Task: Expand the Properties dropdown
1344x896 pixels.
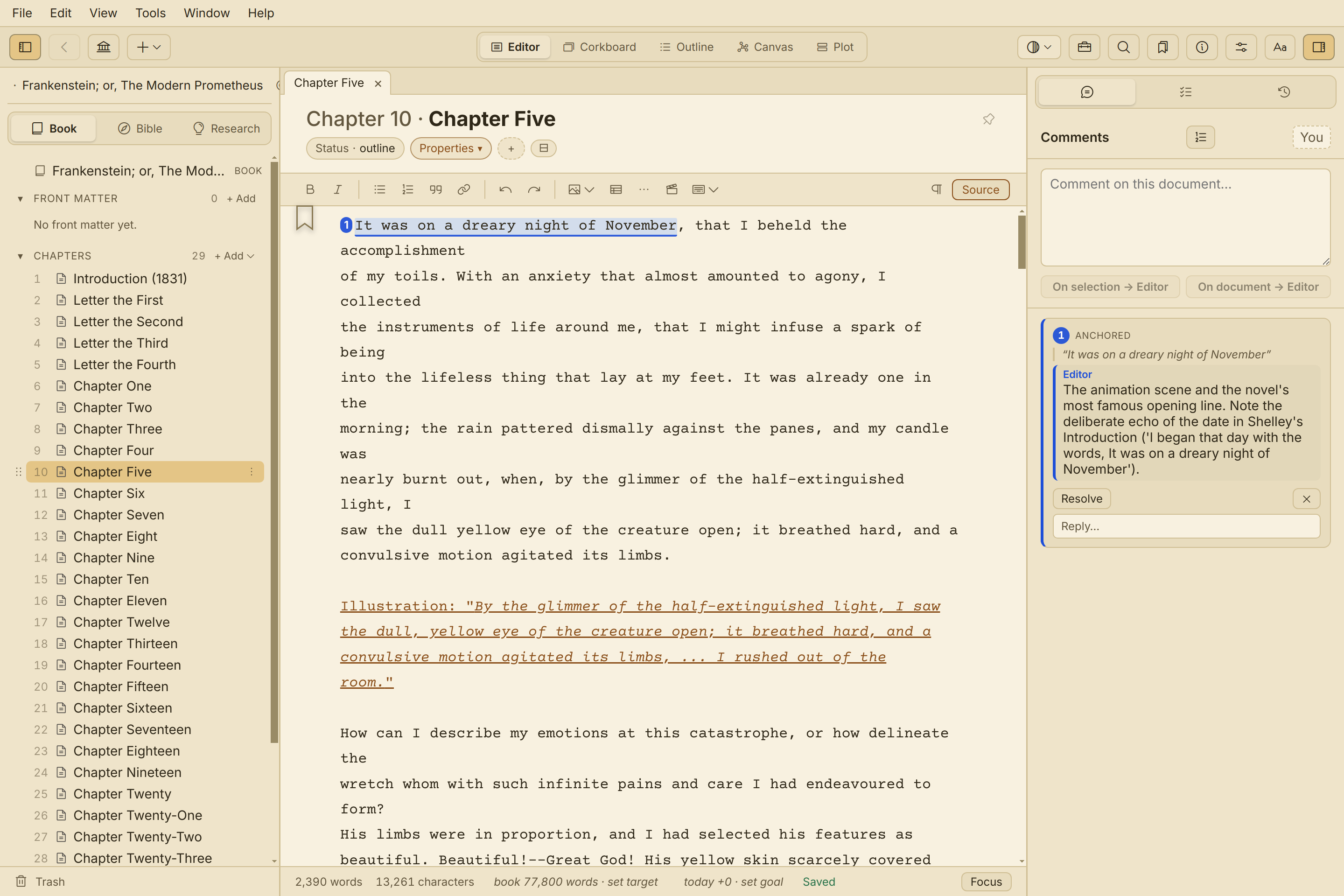Action: tap(451, 148)
